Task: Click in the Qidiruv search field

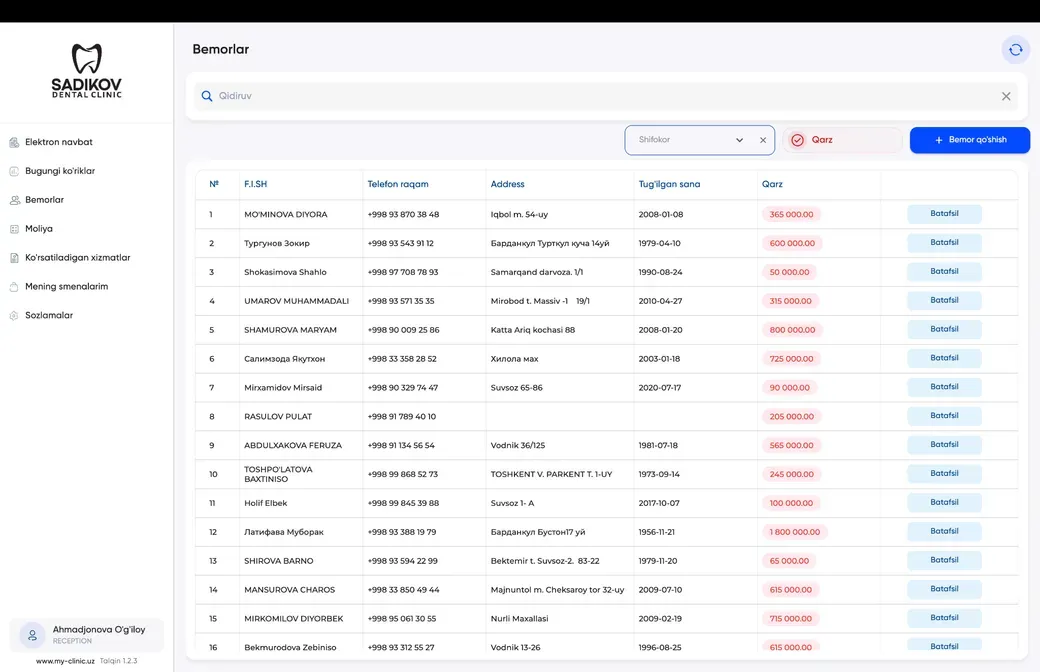Action: [x=607, y=96]
